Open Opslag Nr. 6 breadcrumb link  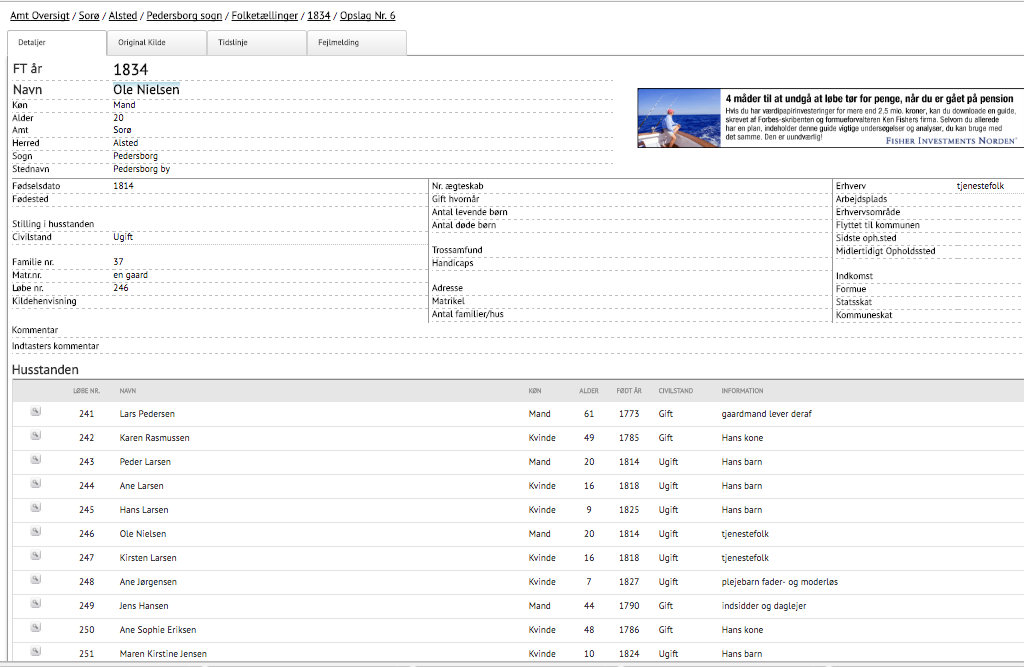pos(368,16)
